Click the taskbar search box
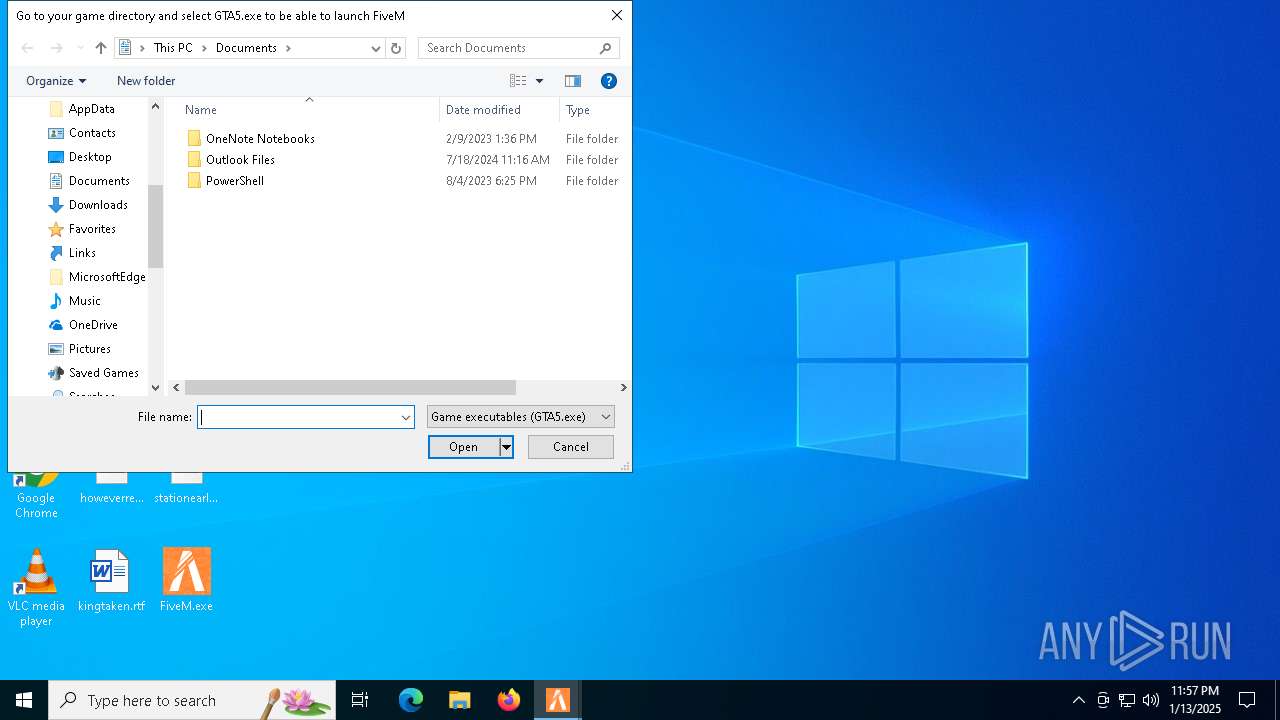This screenshot has height=720, width=1280. point(192,700)
